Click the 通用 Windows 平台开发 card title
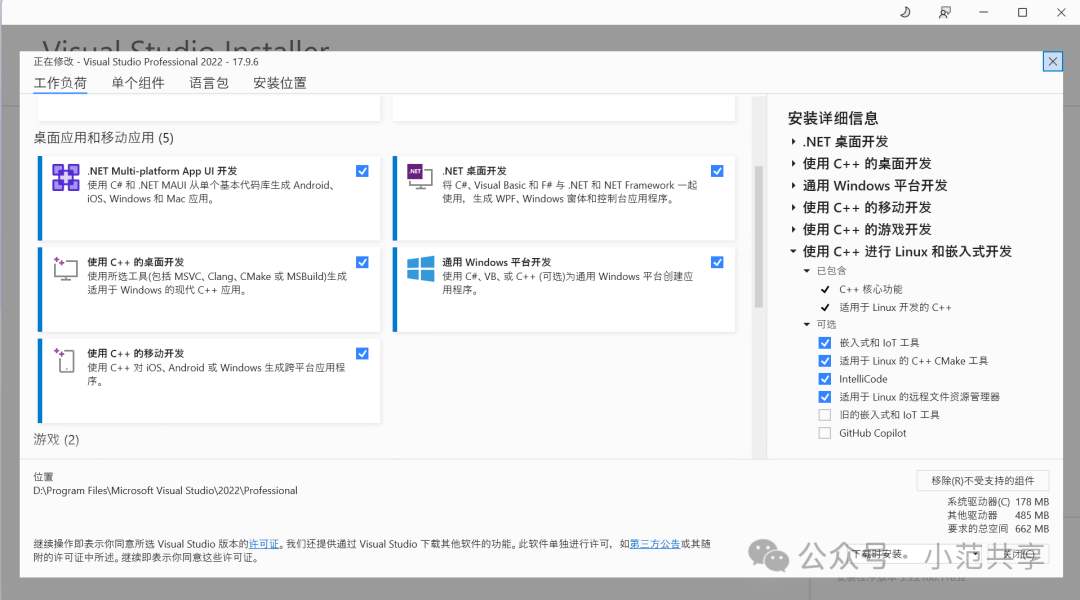The height and width of the screenshot is (600, 1080). click(x=497, y=262)
